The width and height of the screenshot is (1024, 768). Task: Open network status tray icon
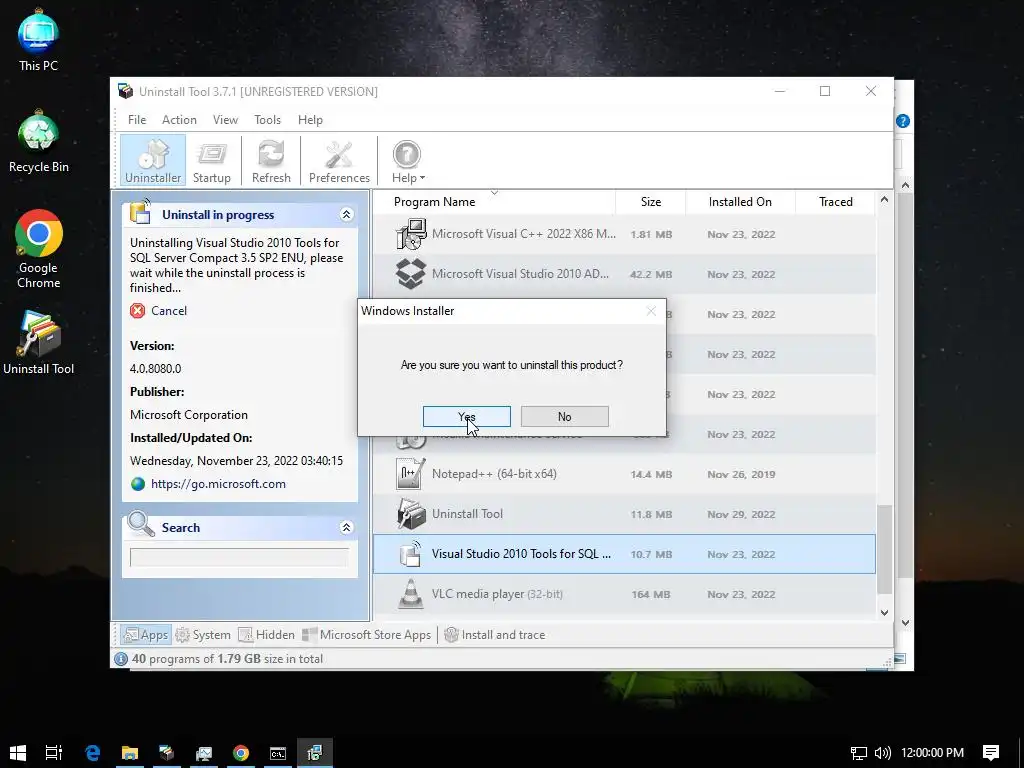click(859, 753)
